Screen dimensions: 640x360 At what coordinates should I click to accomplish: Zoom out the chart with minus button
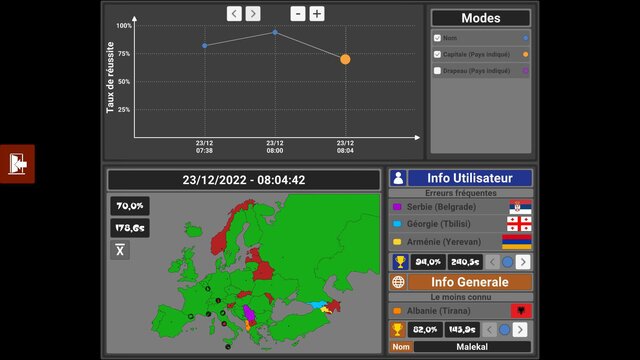298,14
